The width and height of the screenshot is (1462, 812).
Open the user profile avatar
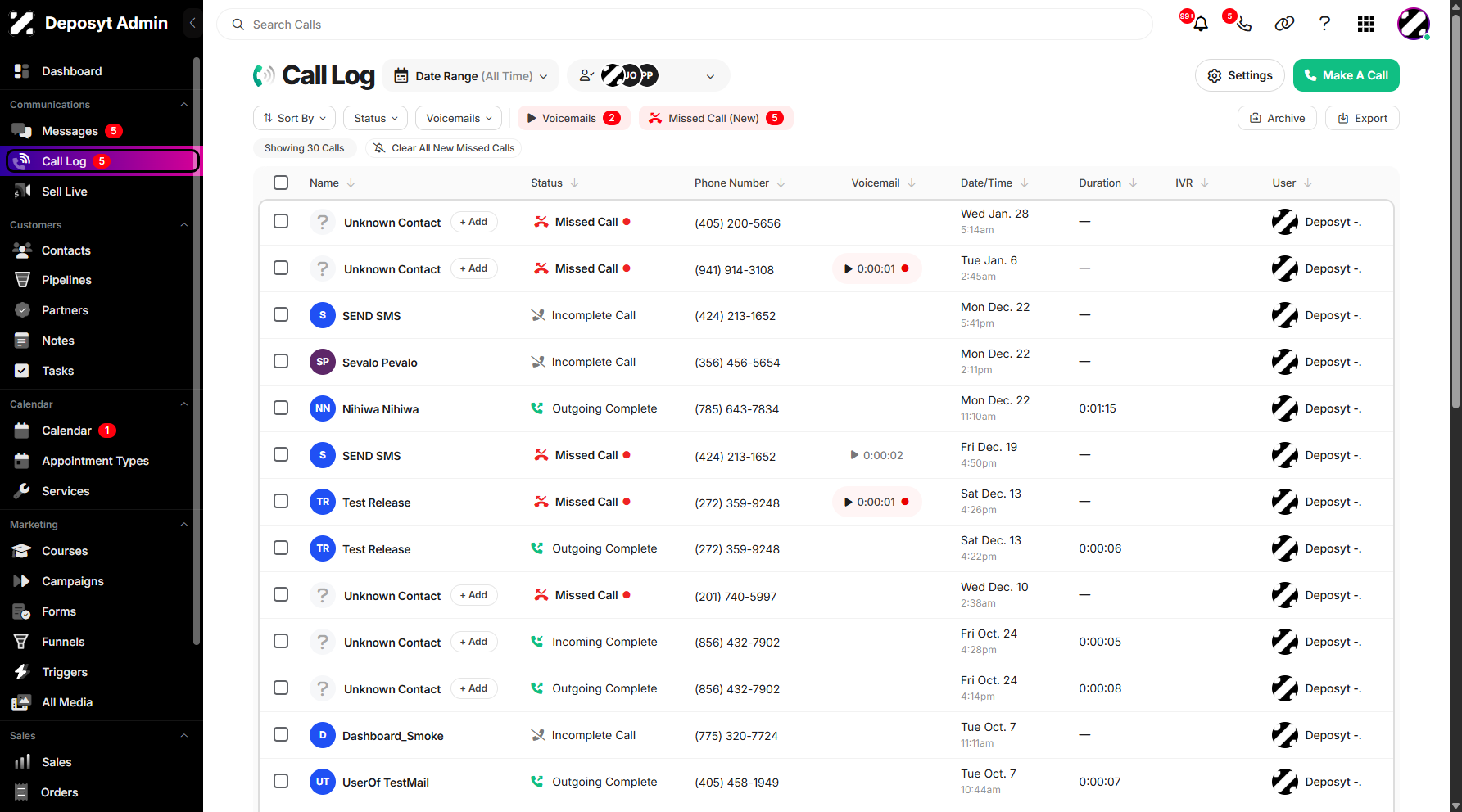click(x=1413, y=24)
